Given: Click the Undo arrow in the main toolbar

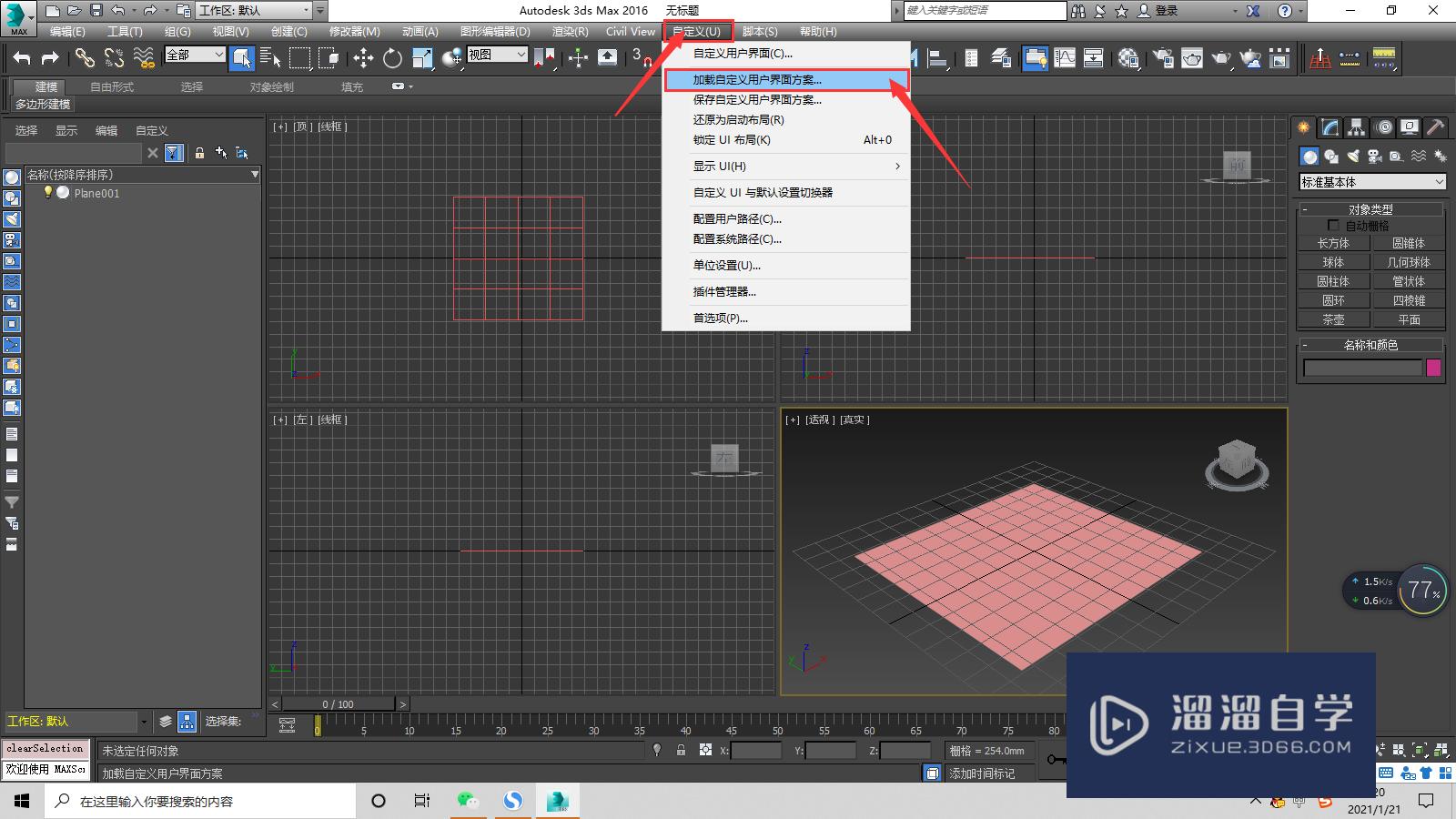Looking at the screenshot, I should click(22, 58).
